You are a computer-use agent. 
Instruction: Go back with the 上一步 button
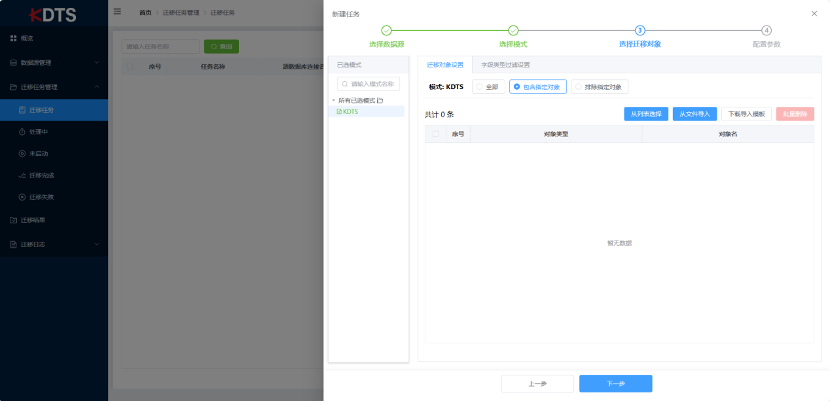[537, 384]
